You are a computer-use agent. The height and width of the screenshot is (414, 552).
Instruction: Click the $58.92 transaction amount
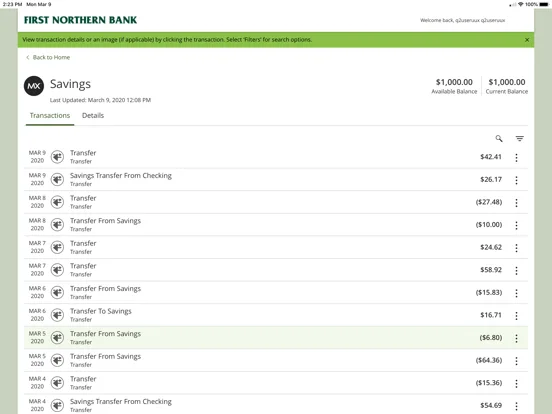[x=491, y=270]
